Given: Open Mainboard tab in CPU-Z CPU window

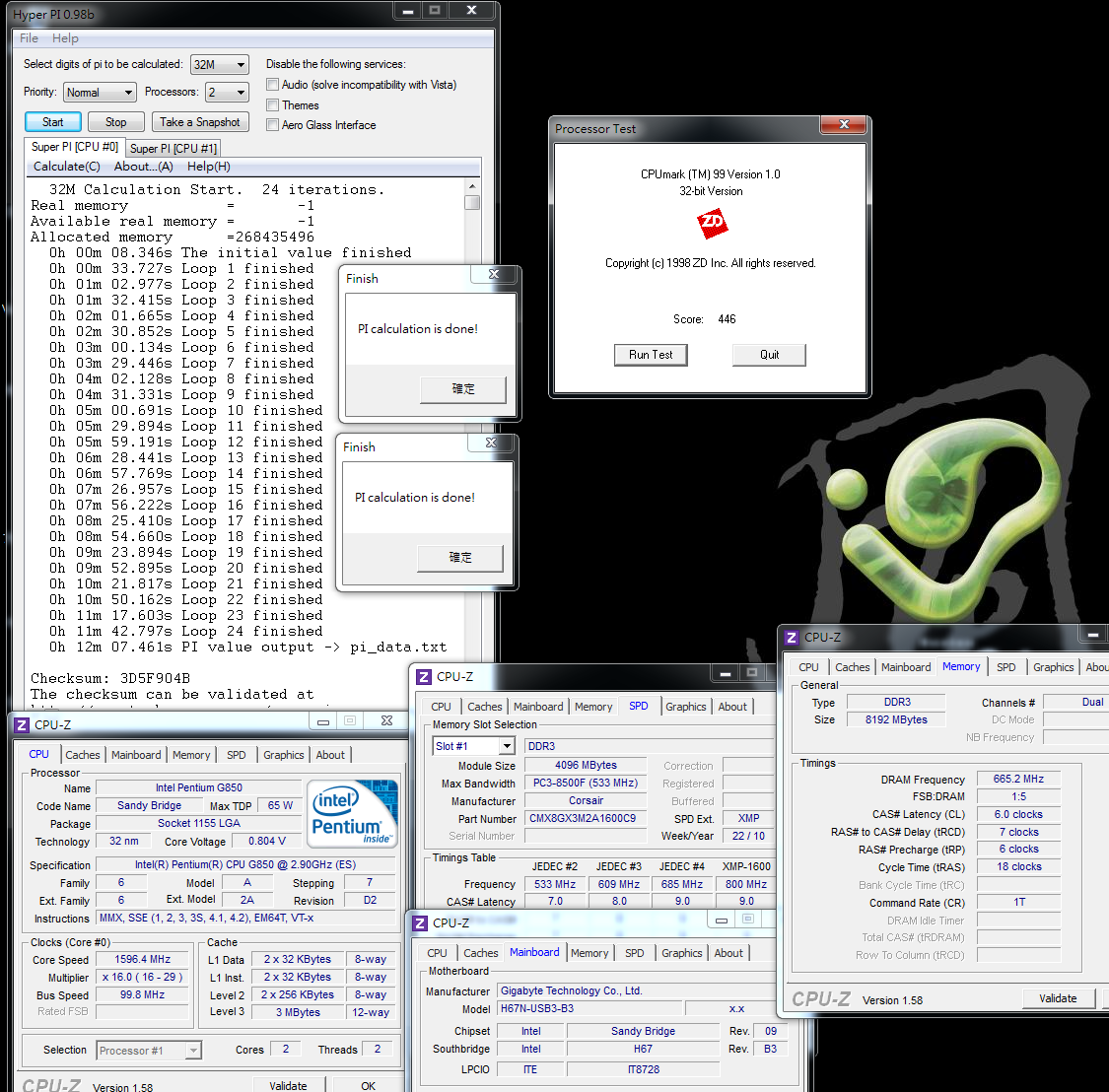Looking at the screenshot, I should (x=136, y=755).
